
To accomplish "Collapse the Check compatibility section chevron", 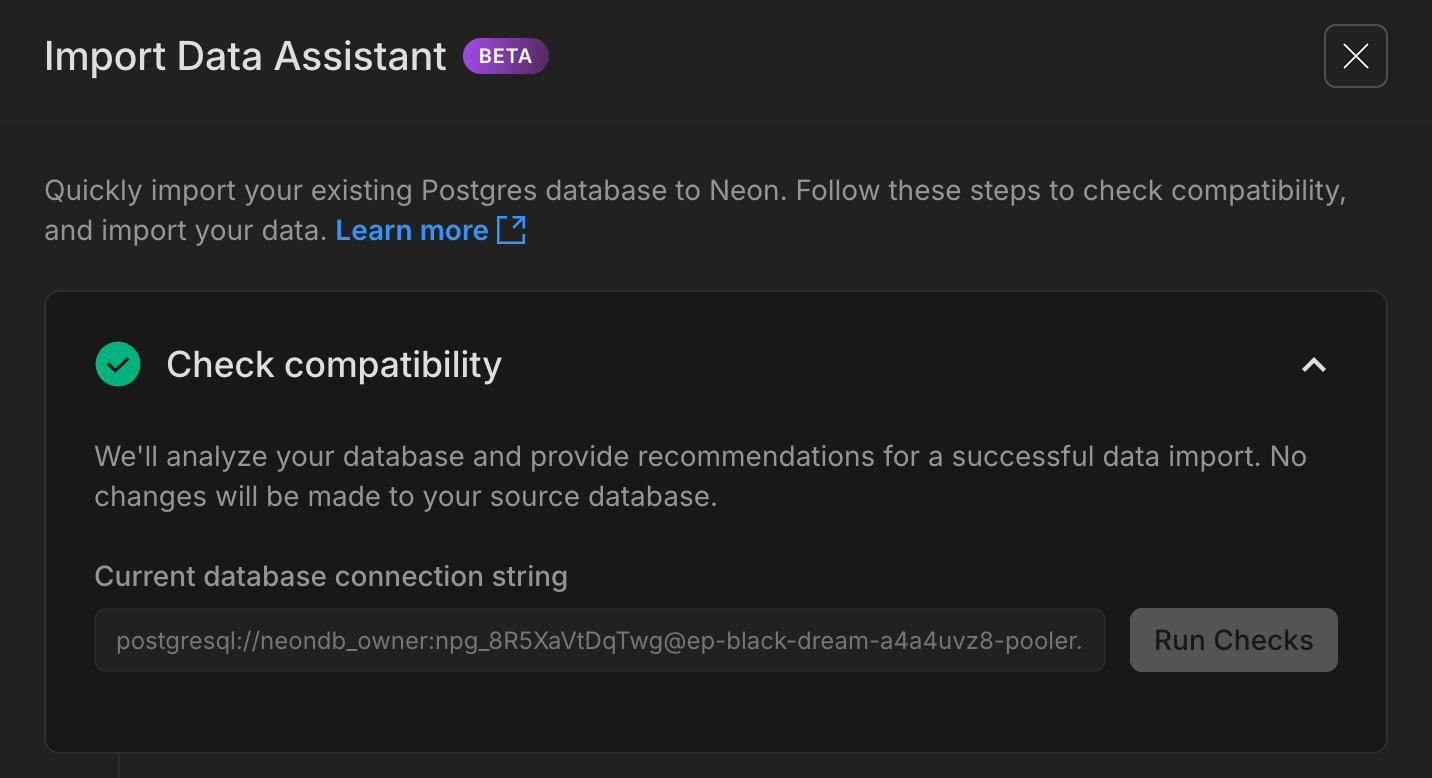I will click(1313, 365).
